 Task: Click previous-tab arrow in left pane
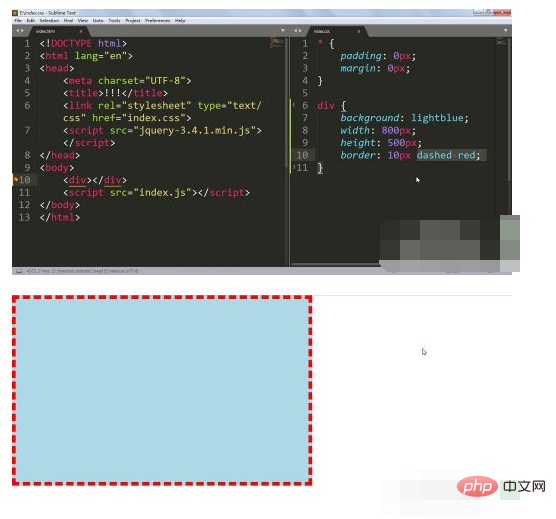pyautogui.click(x=17, y=31)
